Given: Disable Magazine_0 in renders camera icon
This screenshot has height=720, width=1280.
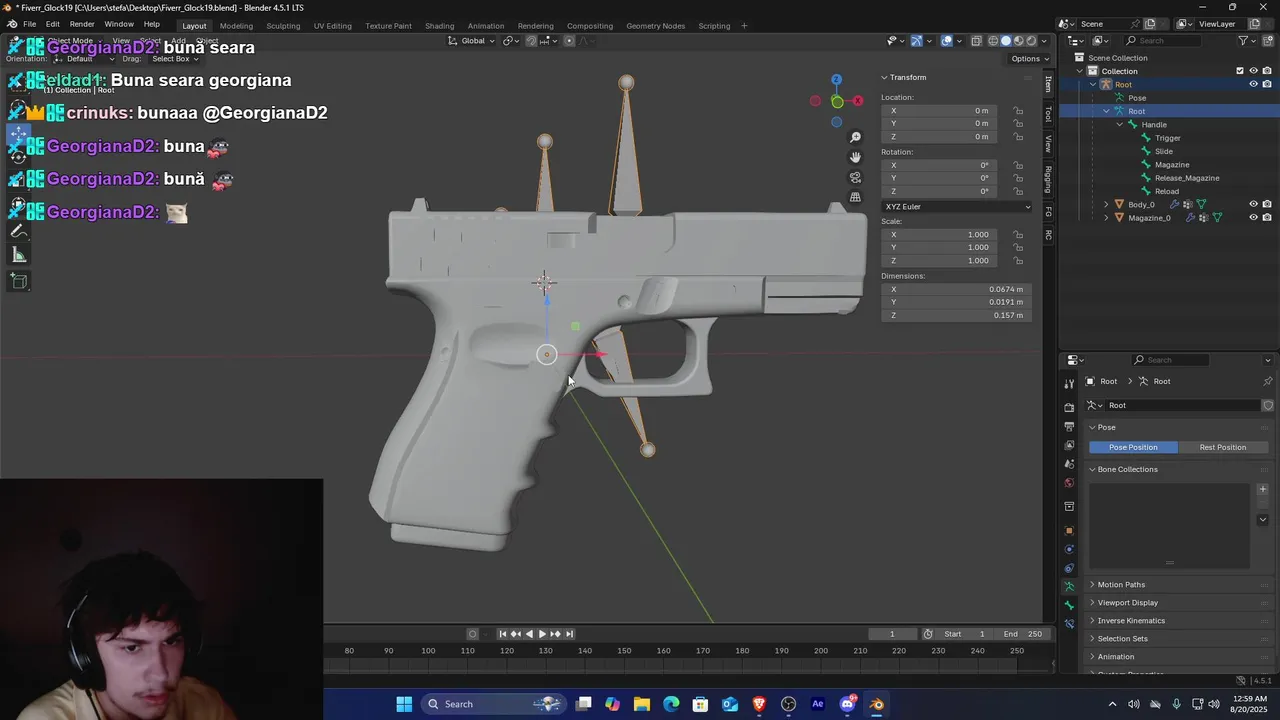Looking at the screenshot, I should (1267, 217).
